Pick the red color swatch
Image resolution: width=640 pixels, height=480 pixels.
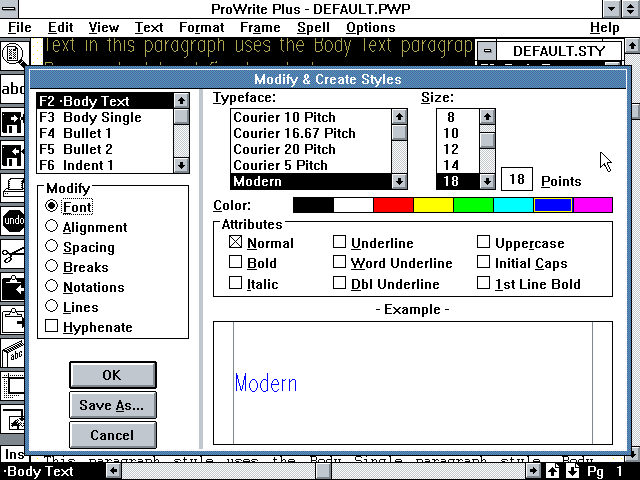(393, 205)
